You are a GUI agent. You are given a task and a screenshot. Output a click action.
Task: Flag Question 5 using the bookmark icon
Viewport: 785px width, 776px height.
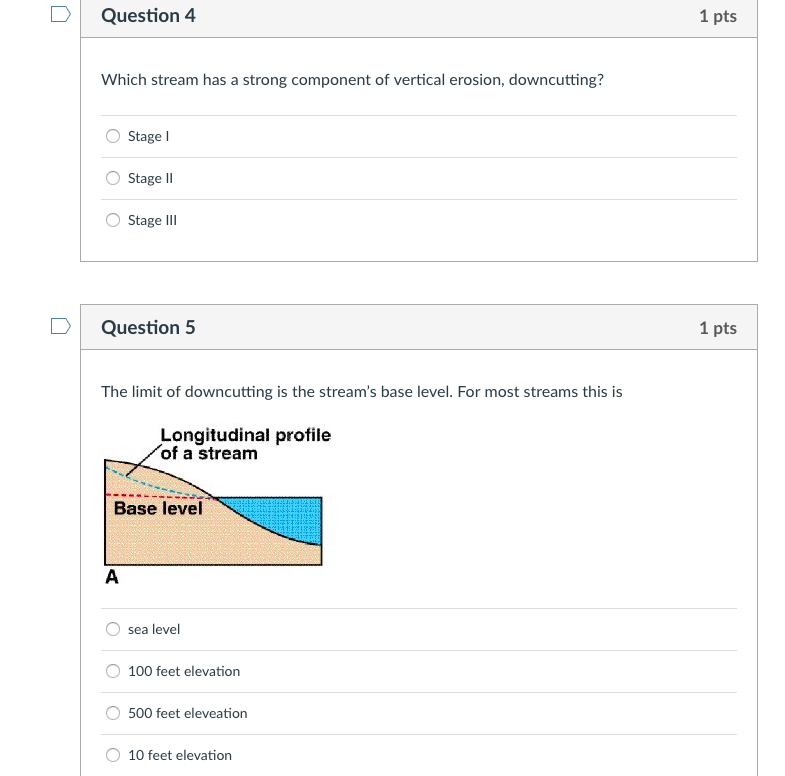[61, 326]
